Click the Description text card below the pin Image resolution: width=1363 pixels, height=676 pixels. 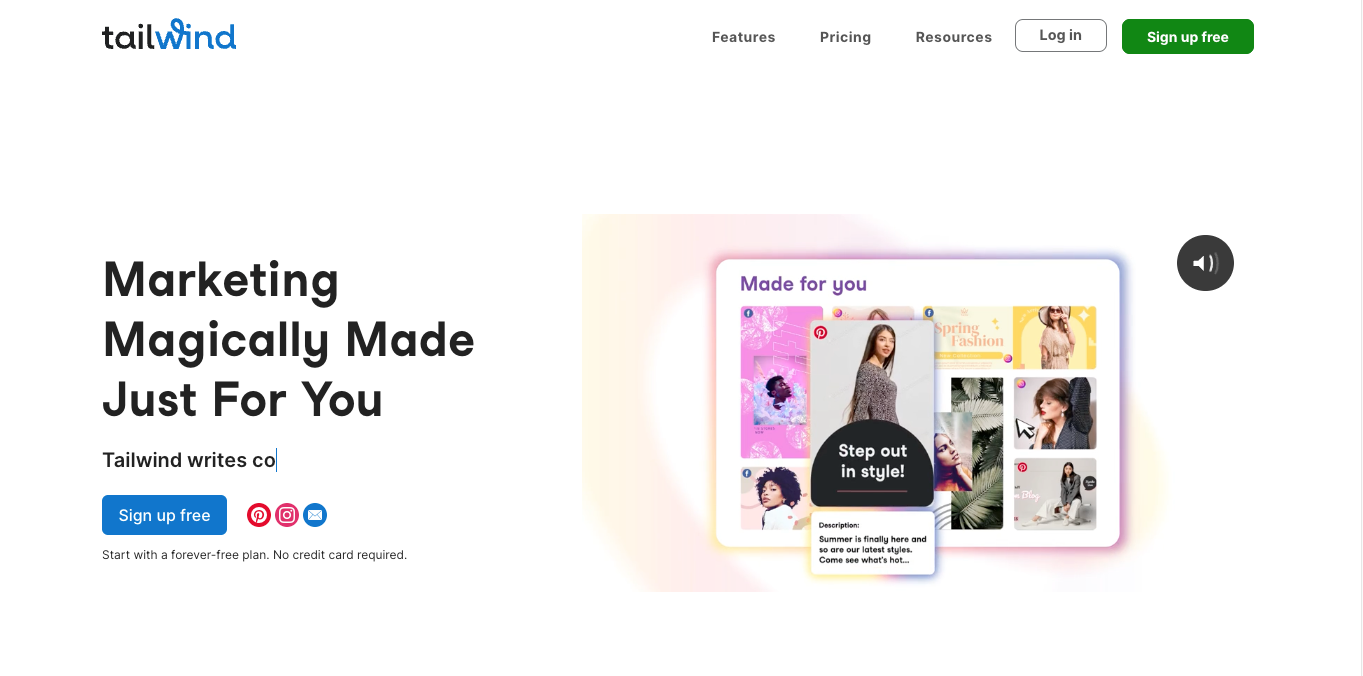tap(872, 544)
